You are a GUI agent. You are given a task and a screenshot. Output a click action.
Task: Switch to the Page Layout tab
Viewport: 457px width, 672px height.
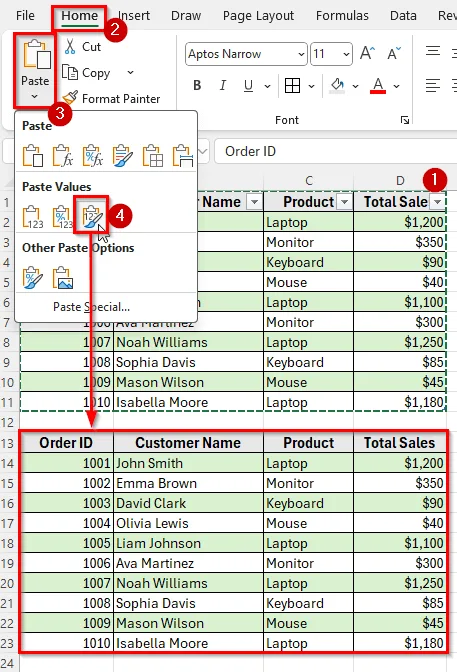[x=258, y=16]
